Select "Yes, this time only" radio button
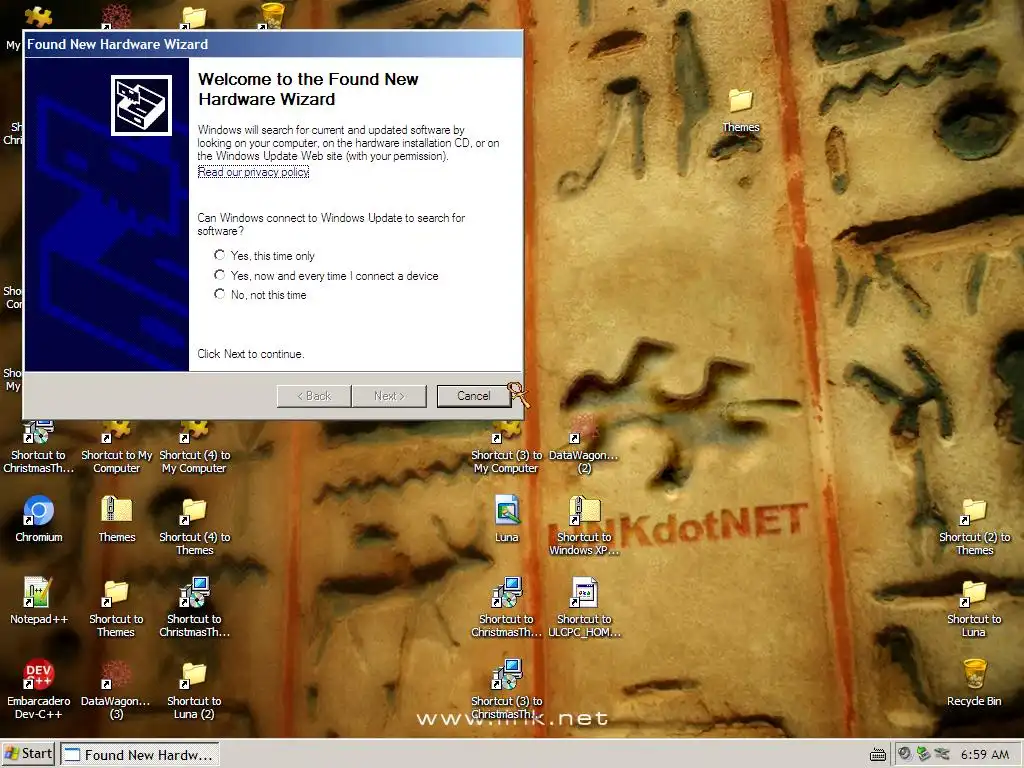The width and height of the screenshot is (1024, 768). click(219, 255)
